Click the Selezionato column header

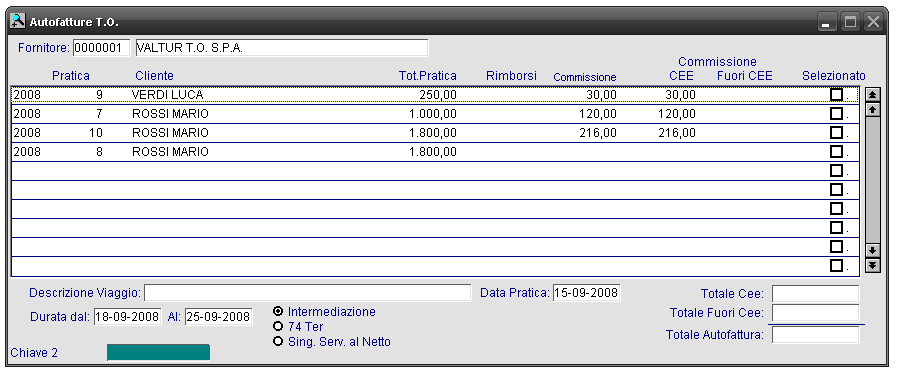pos(834,76)
